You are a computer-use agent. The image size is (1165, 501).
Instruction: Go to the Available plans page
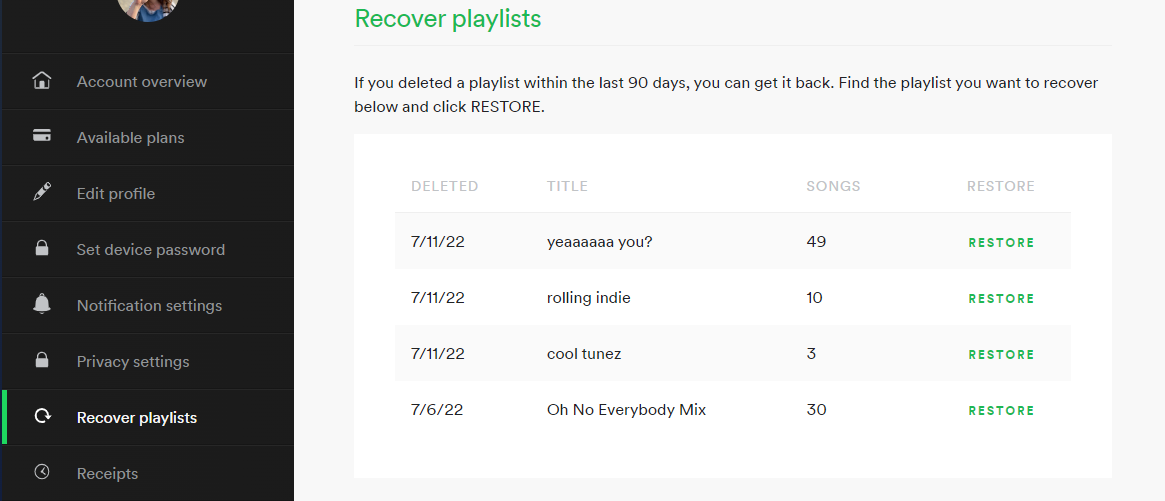[130, 138]
